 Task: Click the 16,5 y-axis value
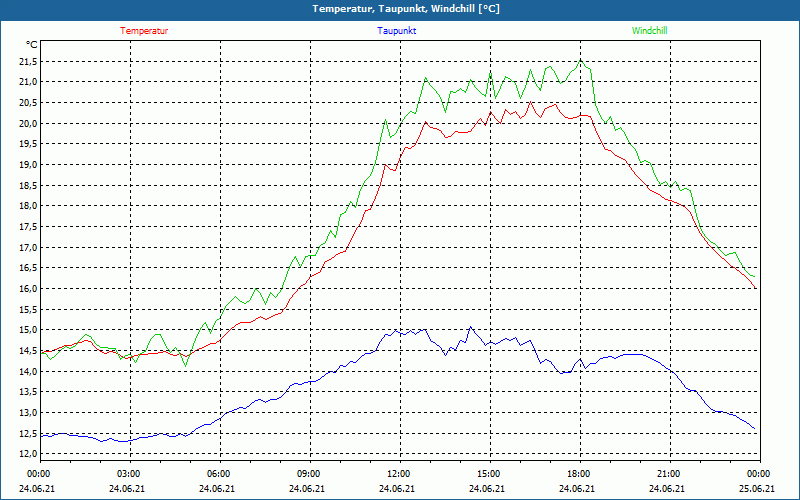(29, 268)
